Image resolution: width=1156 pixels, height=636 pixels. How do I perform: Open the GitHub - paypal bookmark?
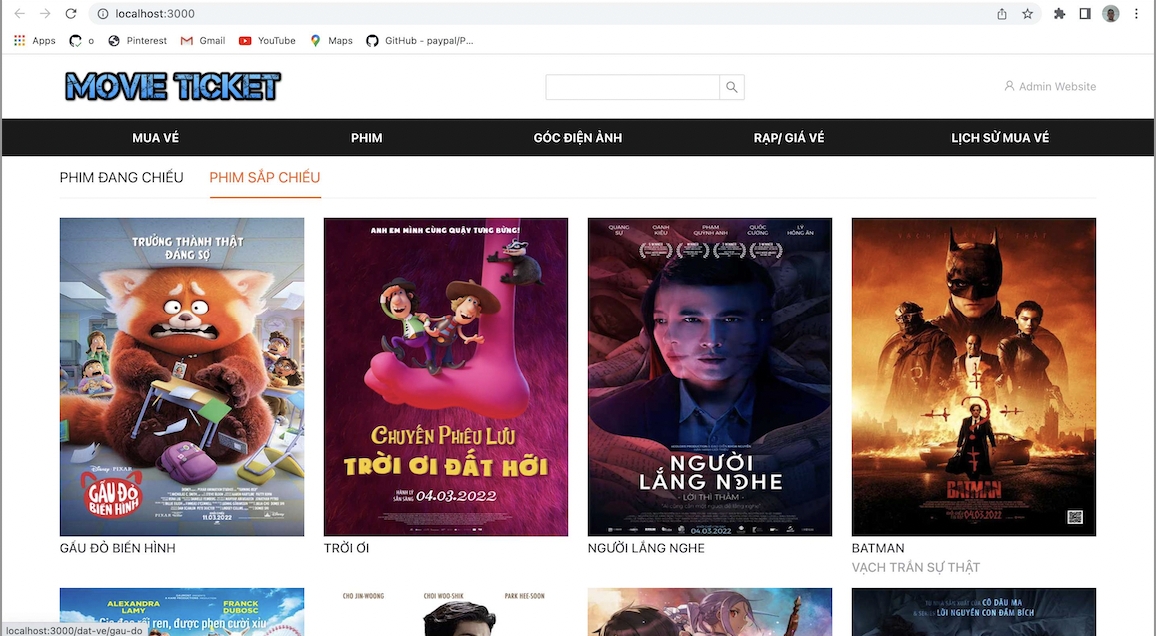[420, 41]
